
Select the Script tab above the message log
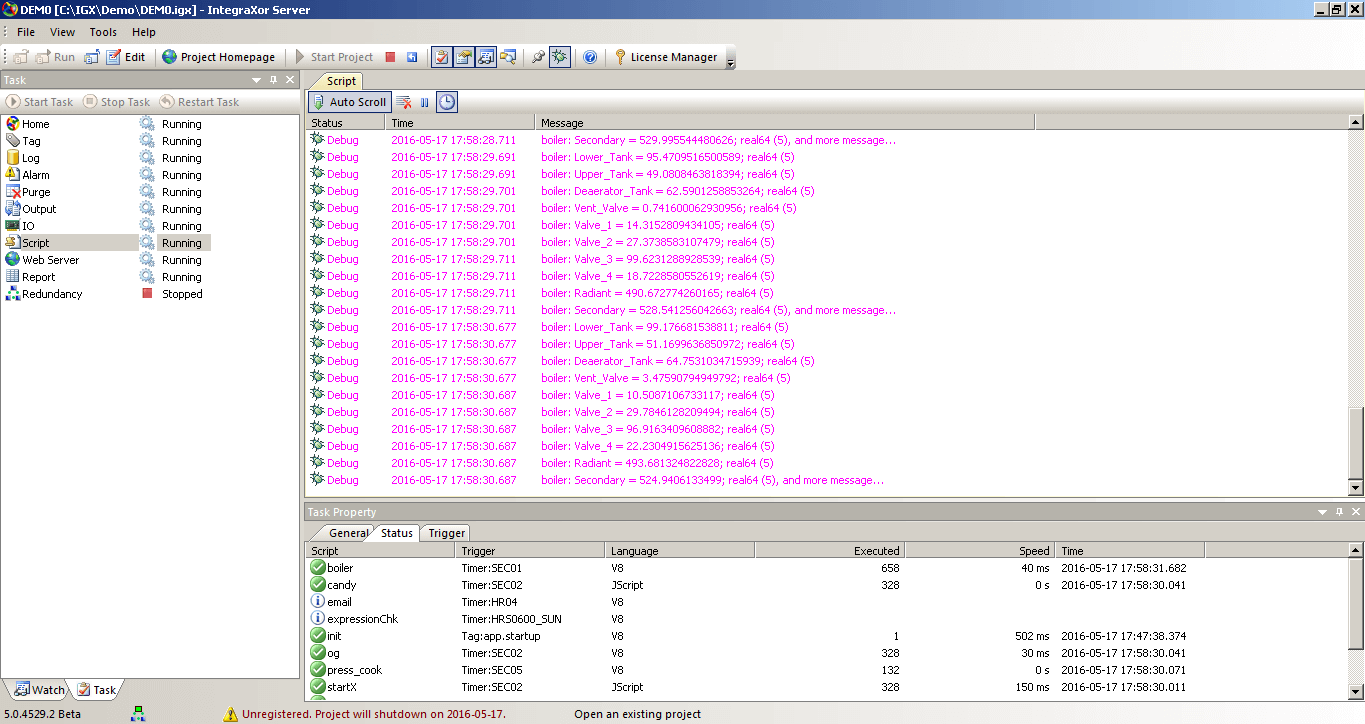(341, 81)
